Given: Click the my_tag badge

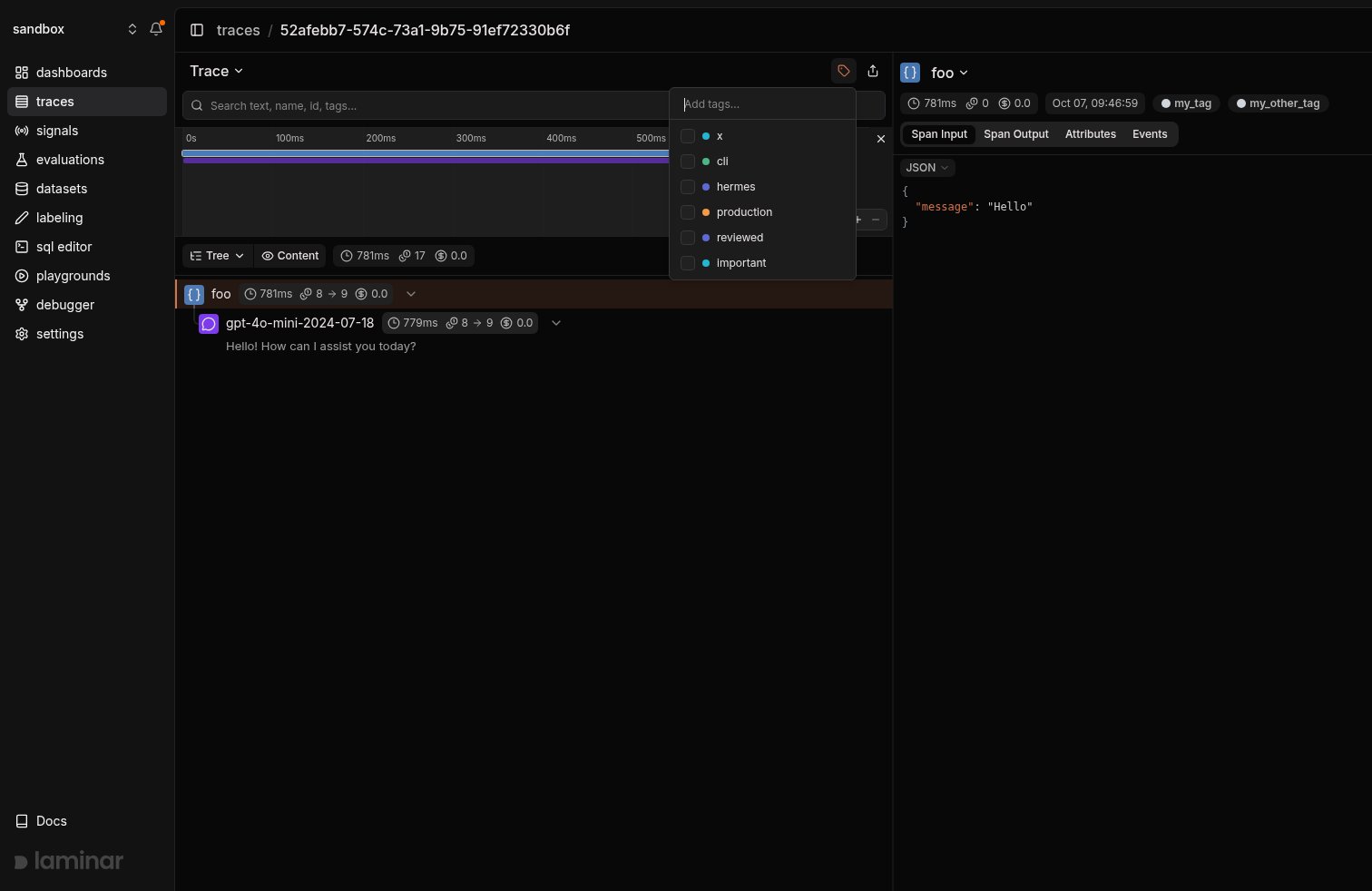Looking at the screenshot, I should point(1186,103).
